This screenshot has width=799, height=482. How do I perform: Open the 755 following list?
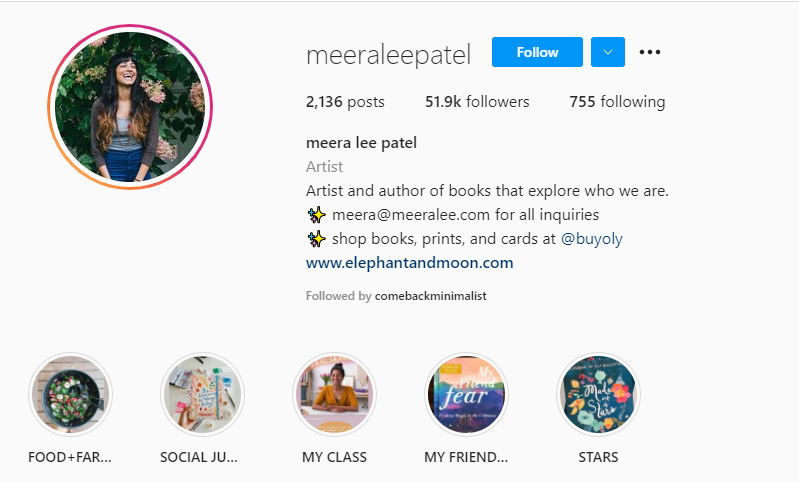pyautogui.click(x=617, y=102)
